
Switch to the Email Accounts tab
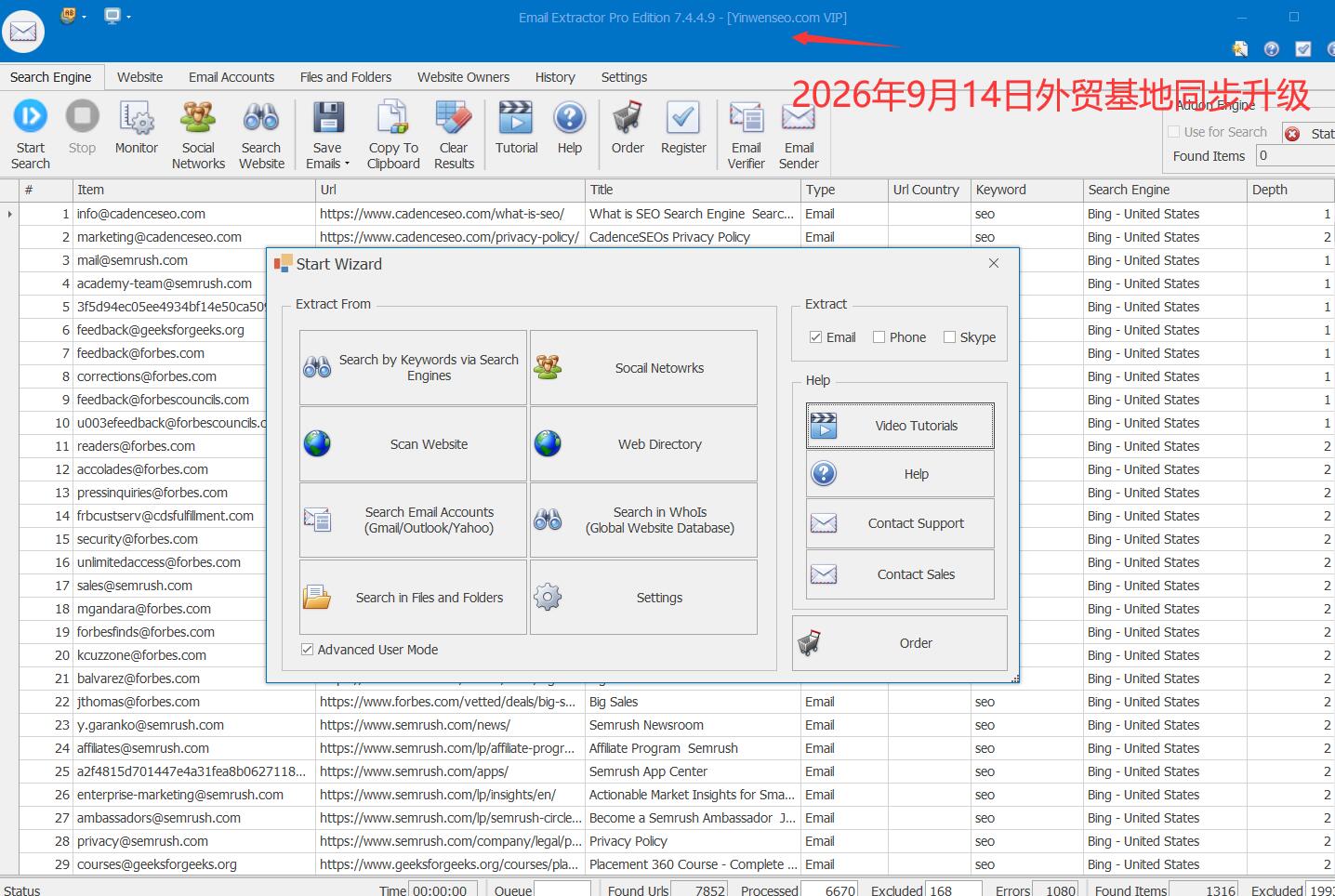pos(231,77)
